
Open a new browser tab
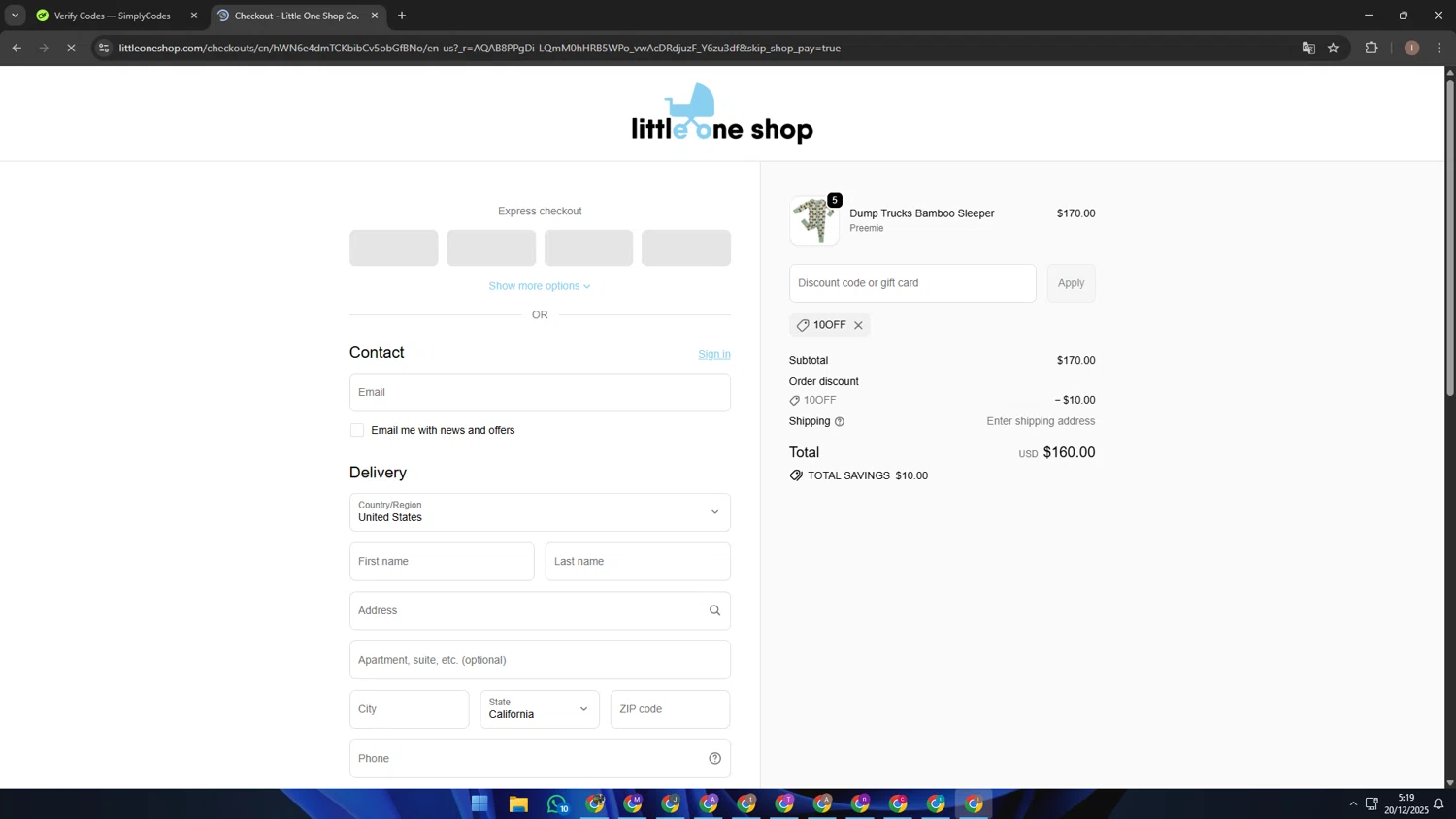click(402, 16)
